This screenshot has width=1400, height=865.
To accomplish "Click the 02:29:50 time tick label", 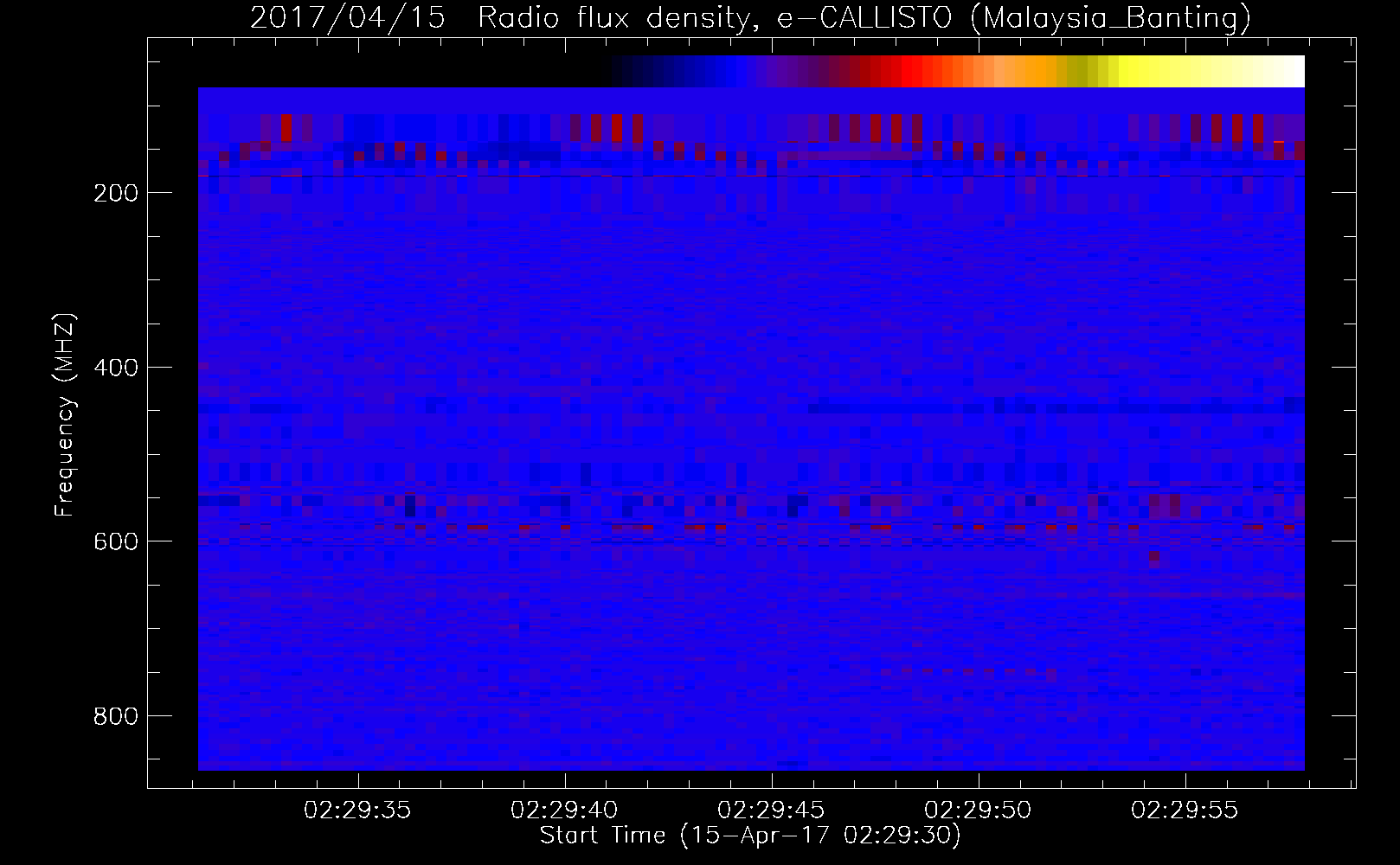I will [x=978, y=811].
